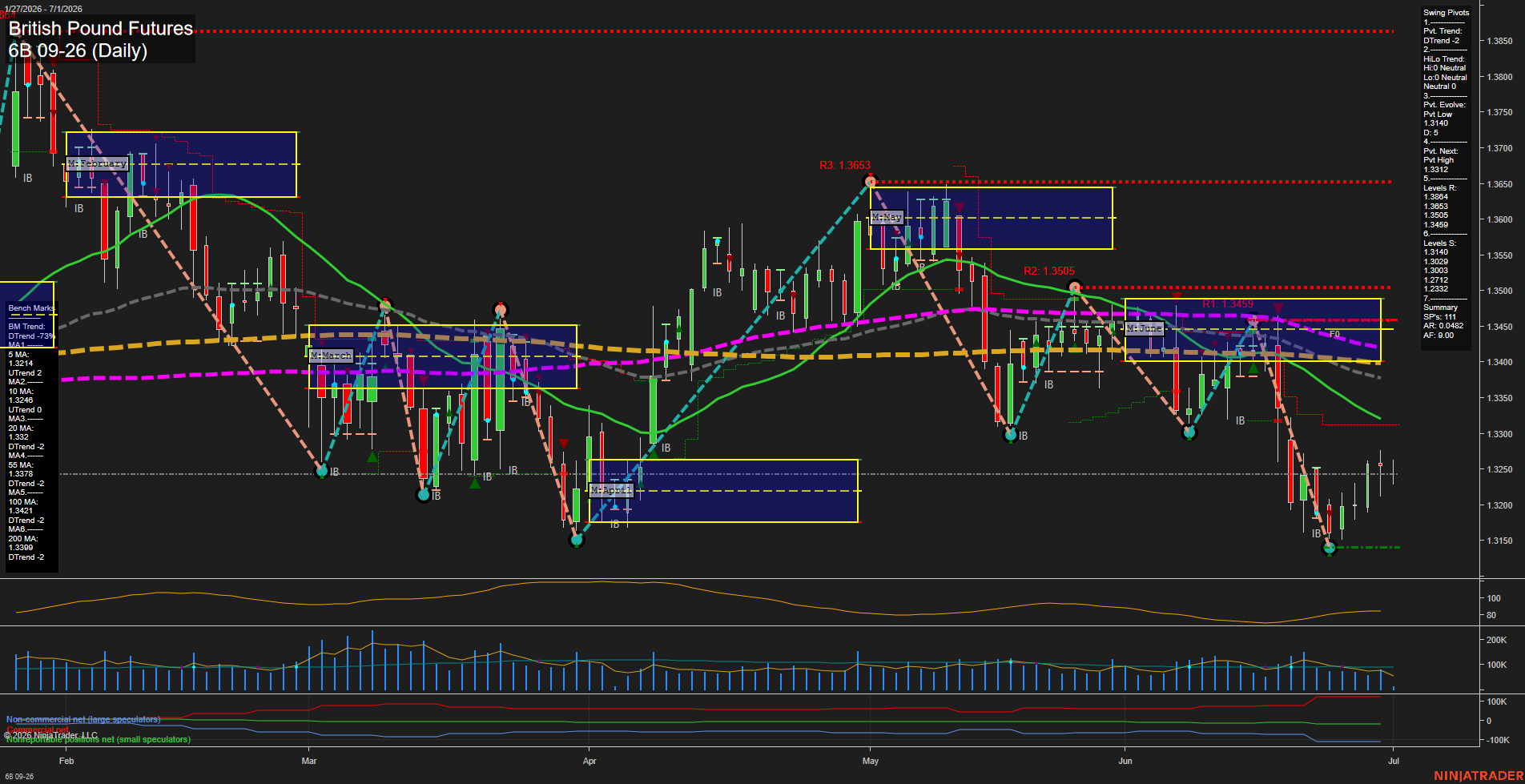Click the Swing Pivots panel heading
This screenshot has height=784, width=1525.
(1447, 13)
